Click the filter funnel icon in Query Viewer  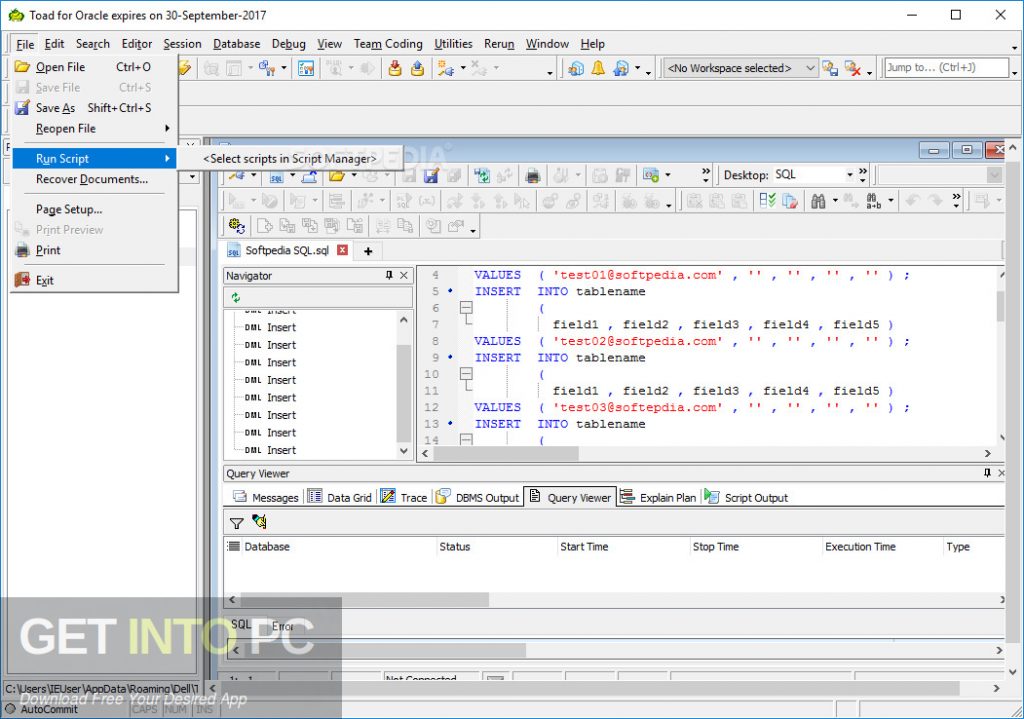[x=236, y=522]
